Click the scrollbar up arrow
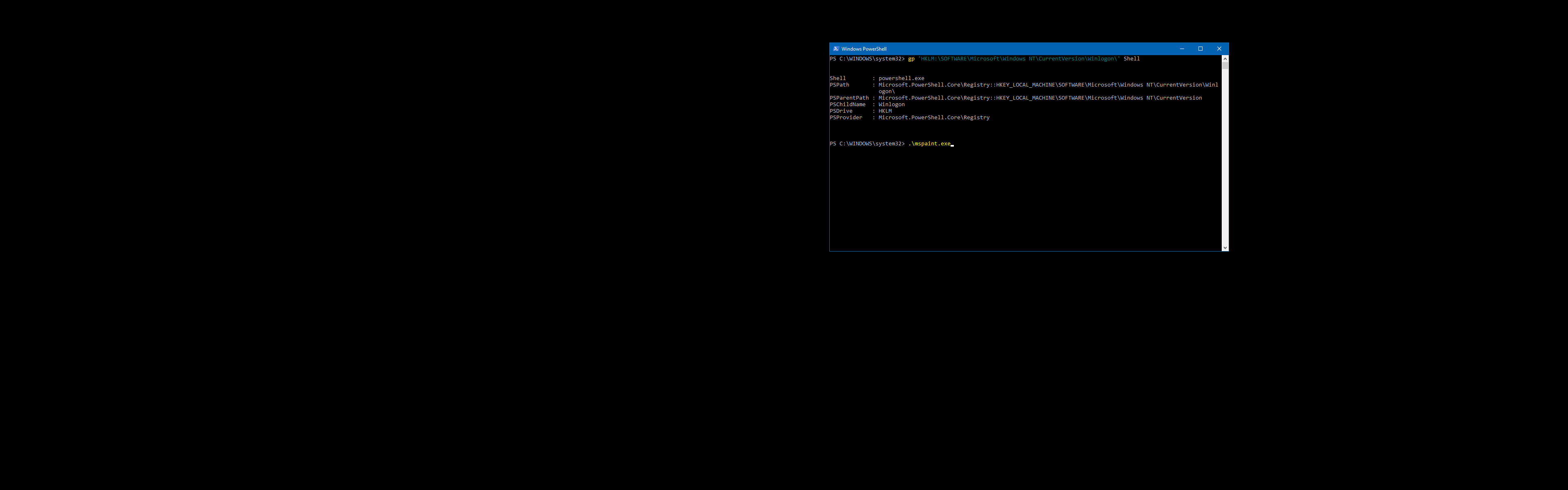 pyautogui.click(x=1225, y=59)
